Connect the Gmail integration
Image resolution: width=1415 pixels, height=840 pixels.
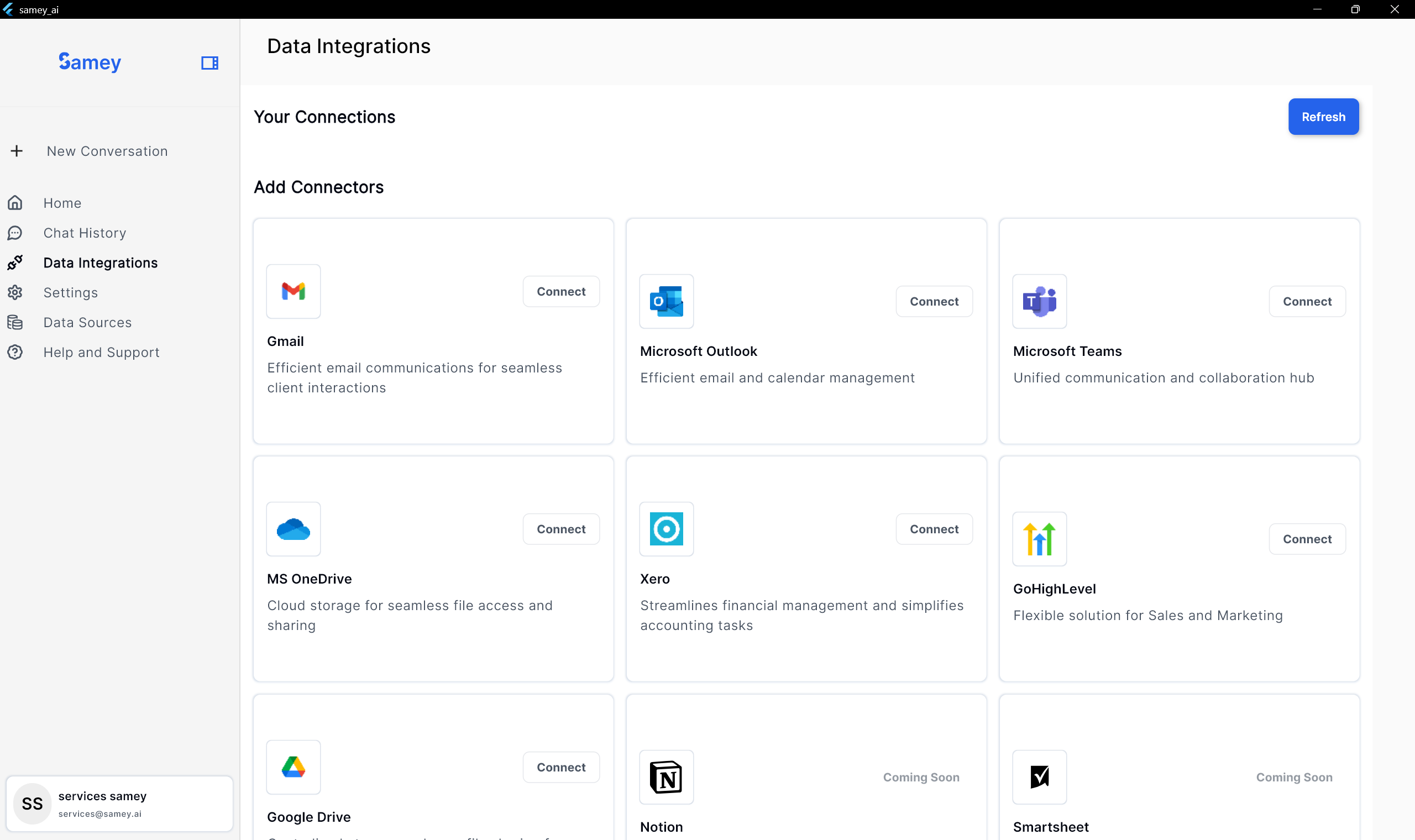(x=561, y=291)
